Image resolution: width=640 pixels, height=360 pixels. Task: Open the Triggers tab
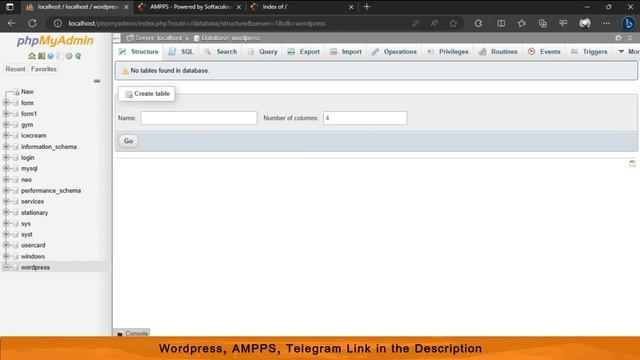pyautogui.click(x=589, y=52)
